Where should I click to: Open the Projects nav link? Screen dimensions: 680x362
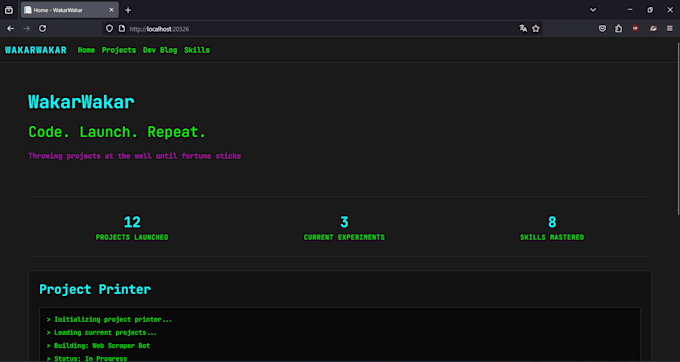119,50
